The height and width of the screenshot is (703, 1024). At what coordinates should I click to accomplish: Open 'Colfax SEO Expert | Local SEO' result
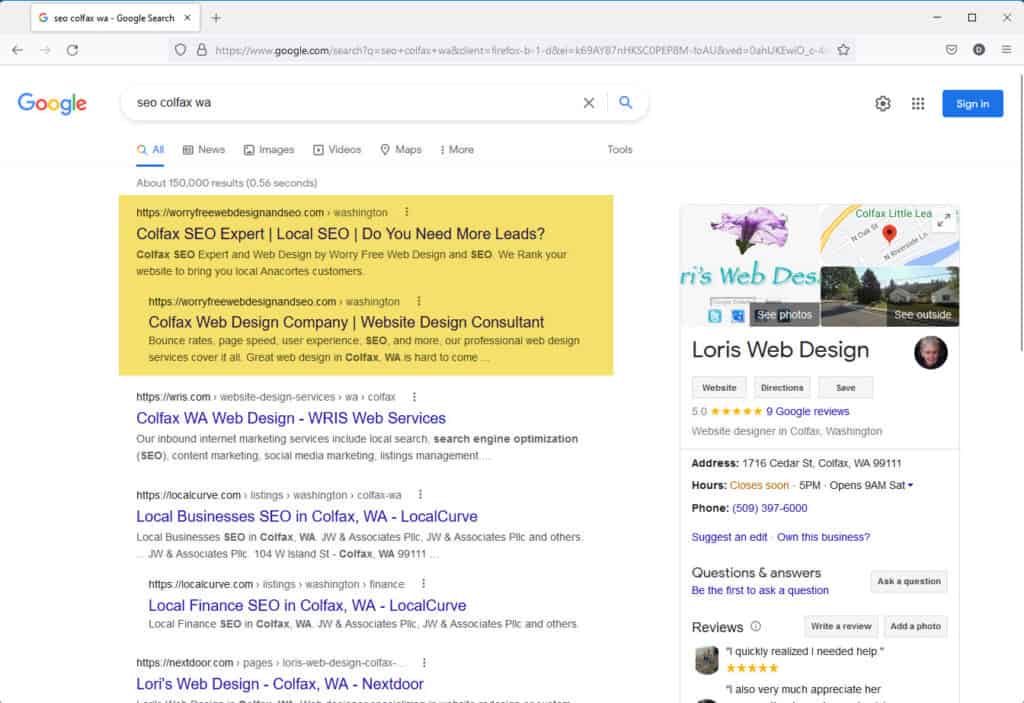(340, 234)
